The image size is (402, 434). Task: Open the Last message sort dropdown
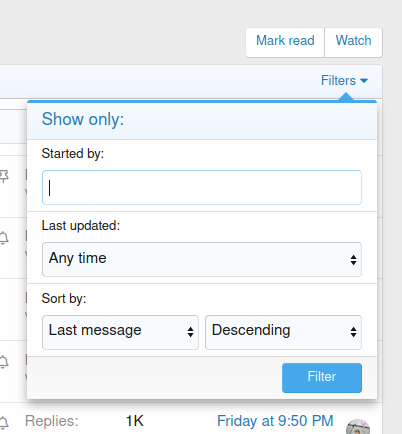coord(120,332)
